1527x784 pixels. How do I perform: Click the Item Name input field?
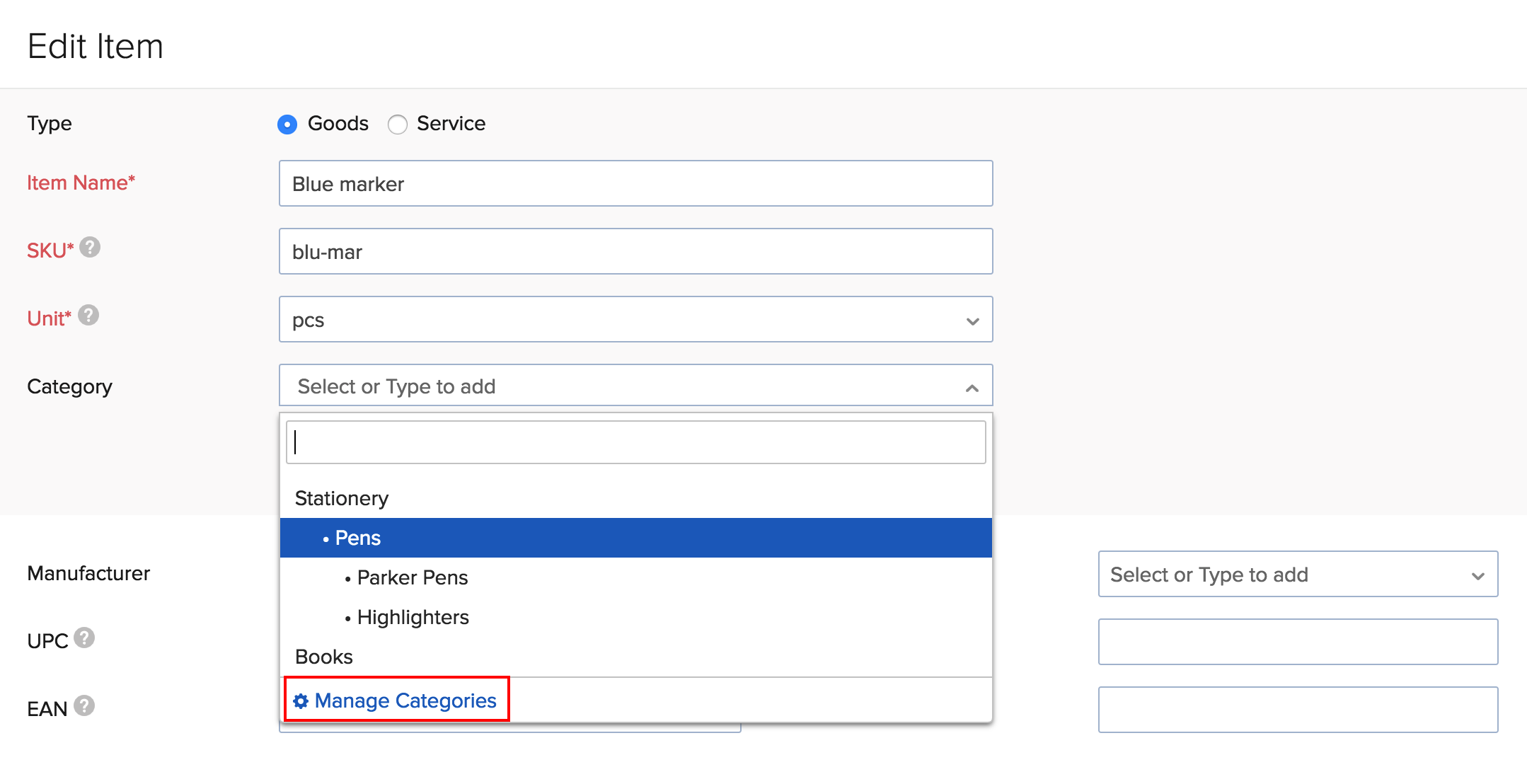pos(634,183)
